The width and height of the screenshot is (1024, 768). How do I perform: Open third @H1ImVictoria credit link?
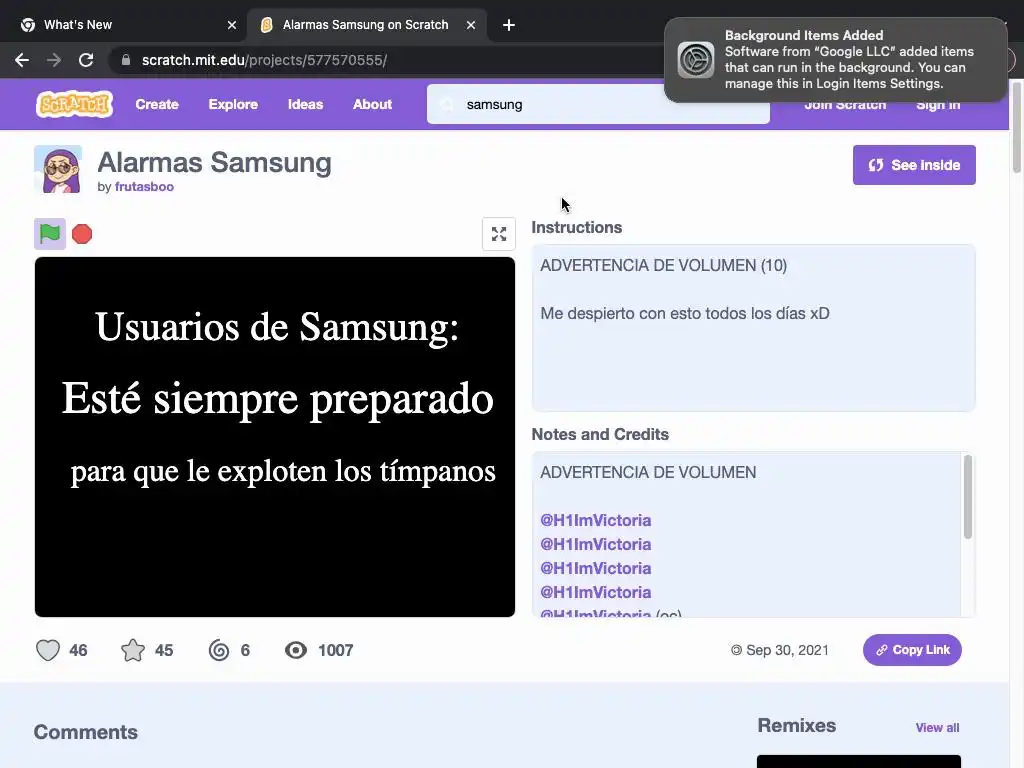(x=596, y=568)
